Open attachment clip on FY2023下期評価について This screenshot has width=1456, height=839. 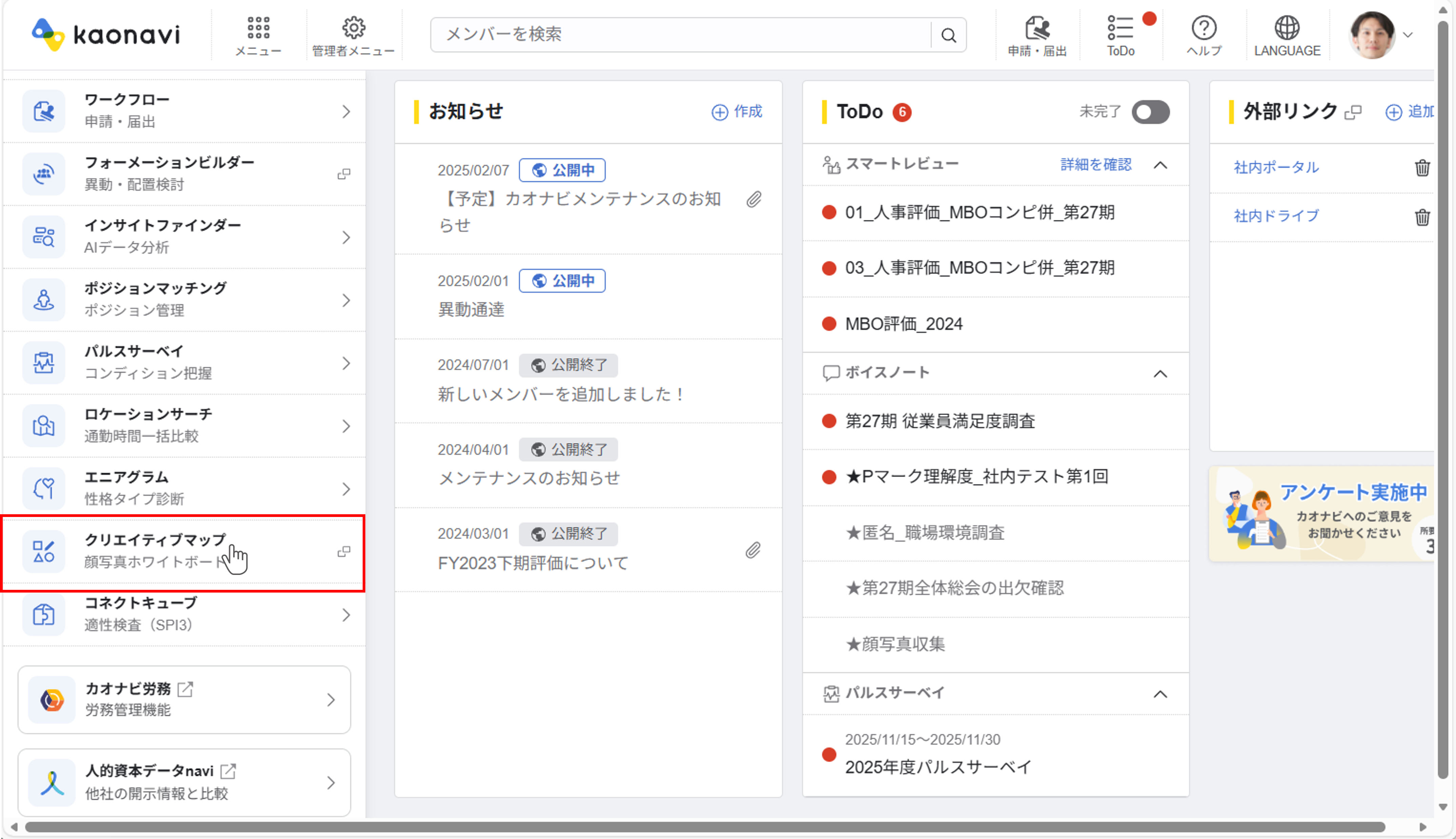[753, 550]
